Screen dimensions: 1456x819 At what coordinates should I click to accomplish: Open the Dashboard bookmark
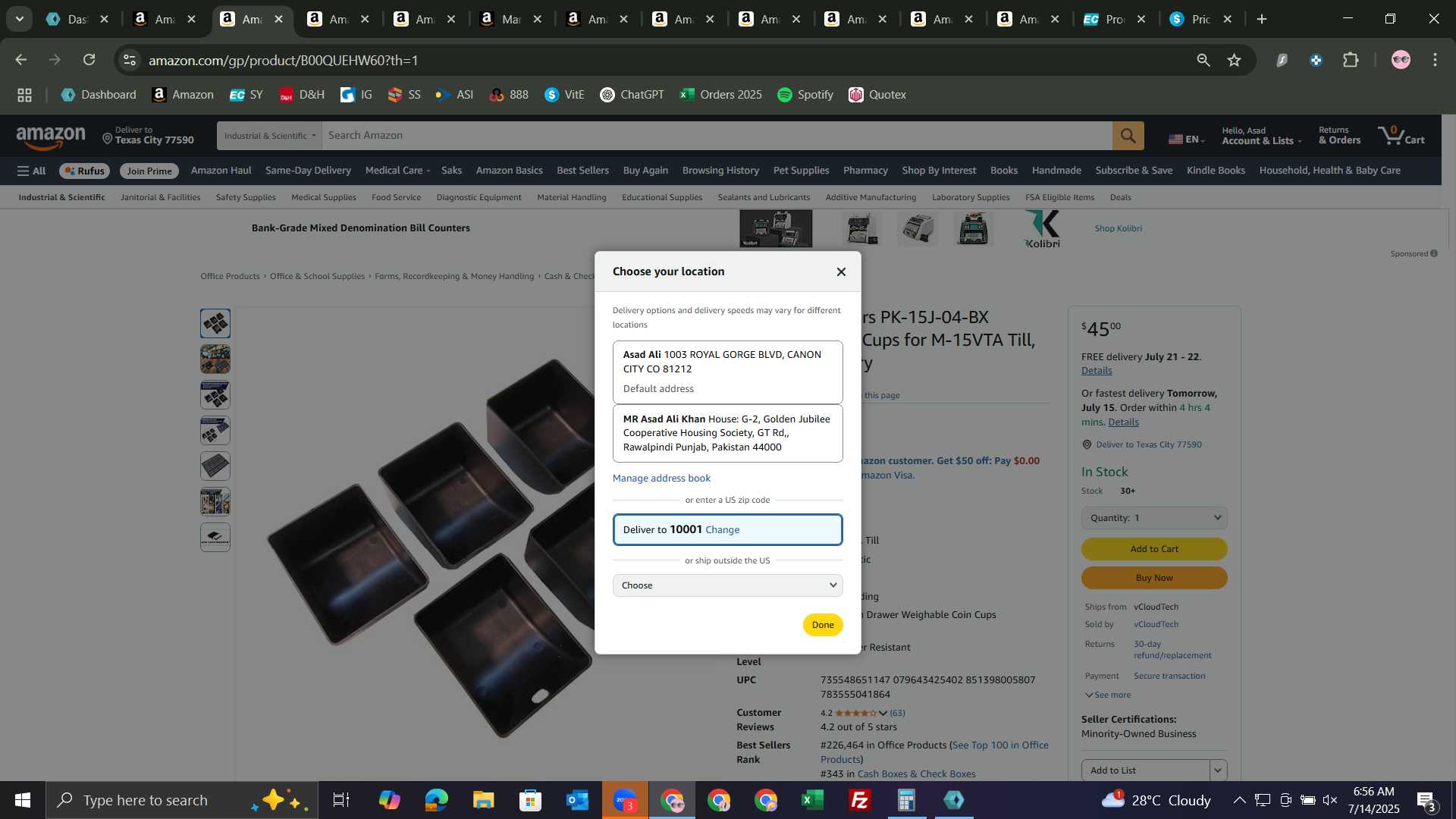(99, 95)
